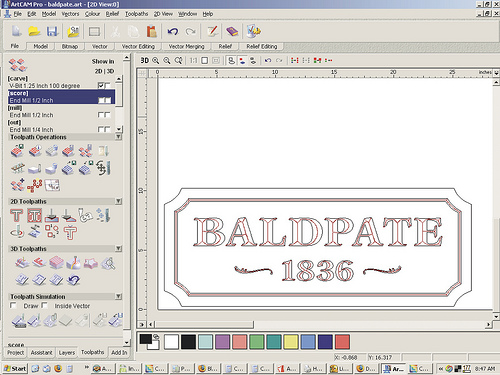500x375 pixels.
Task: Click the system tray clock showing 8:47 AM
Action: click(485, 369)
